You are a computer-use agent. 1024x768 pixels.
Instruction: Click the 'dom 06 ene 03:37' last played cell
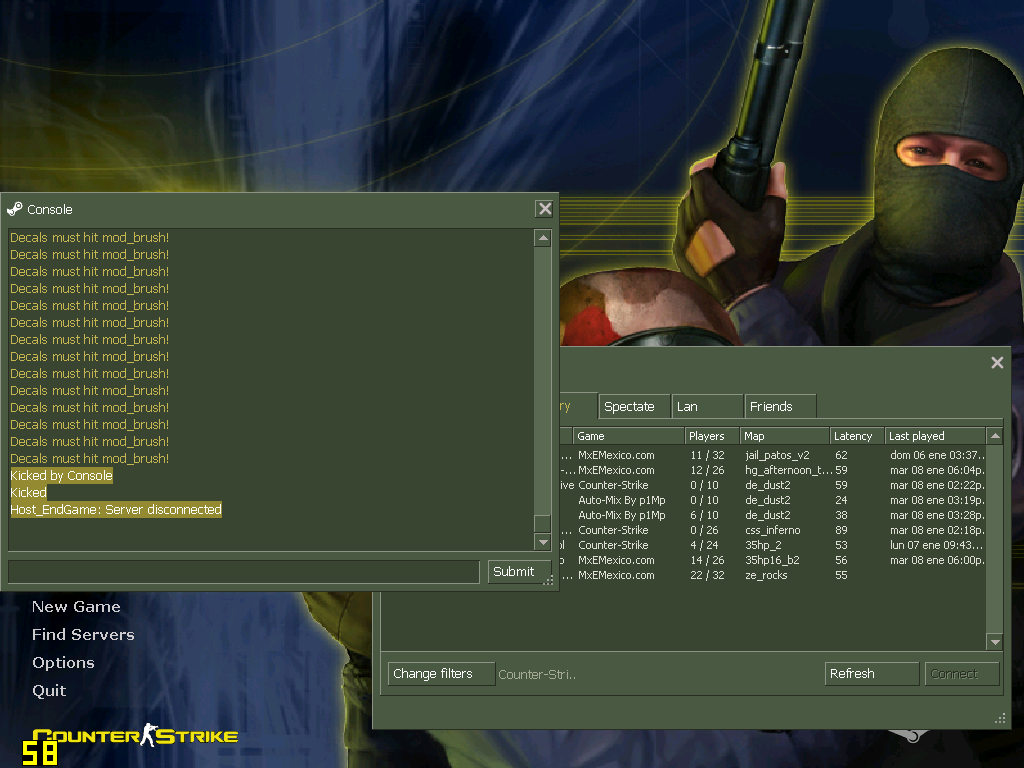937,455
